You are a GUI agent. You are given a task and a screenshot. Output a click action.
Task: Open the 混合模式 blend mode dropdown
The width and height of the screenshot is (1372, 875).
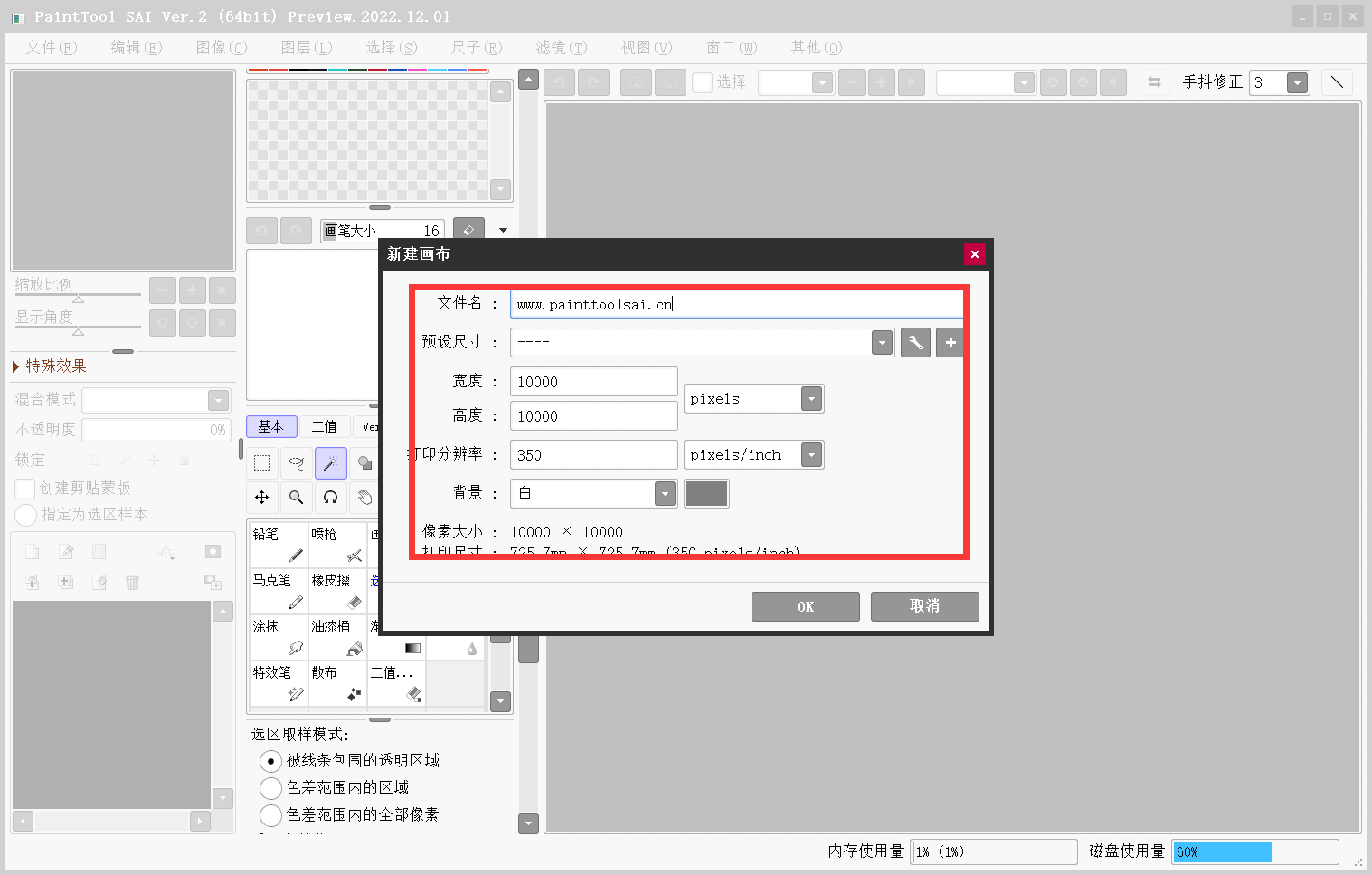pos(218,400)
